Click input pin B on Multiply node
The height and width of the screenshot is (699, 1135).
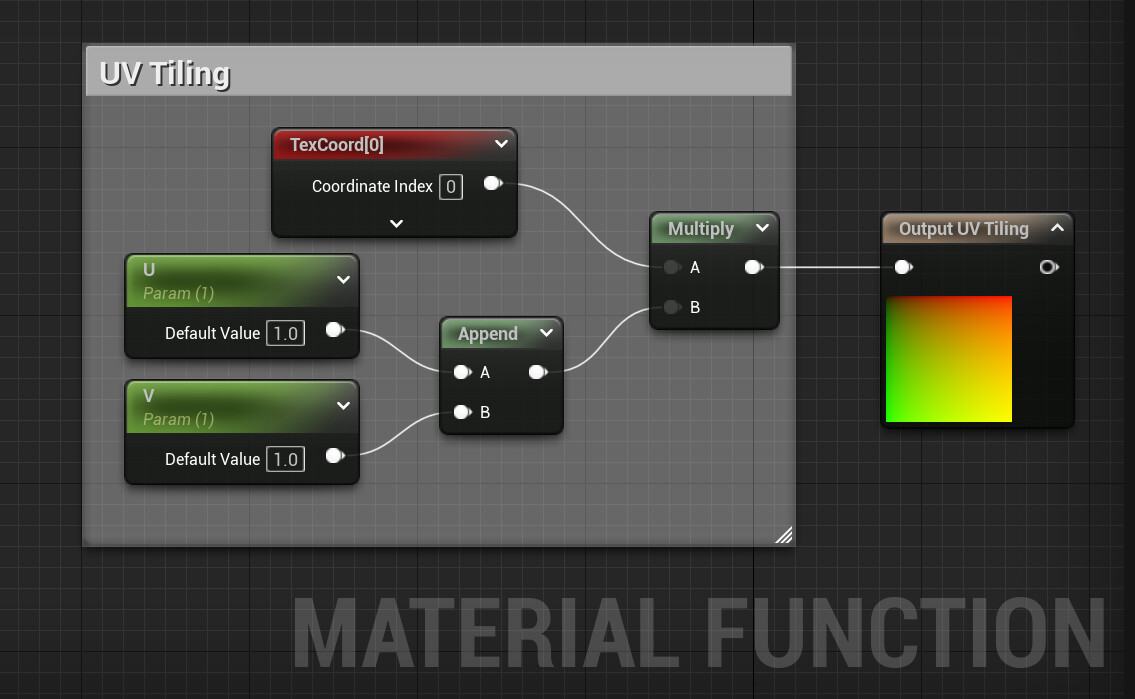coord(672,307)
